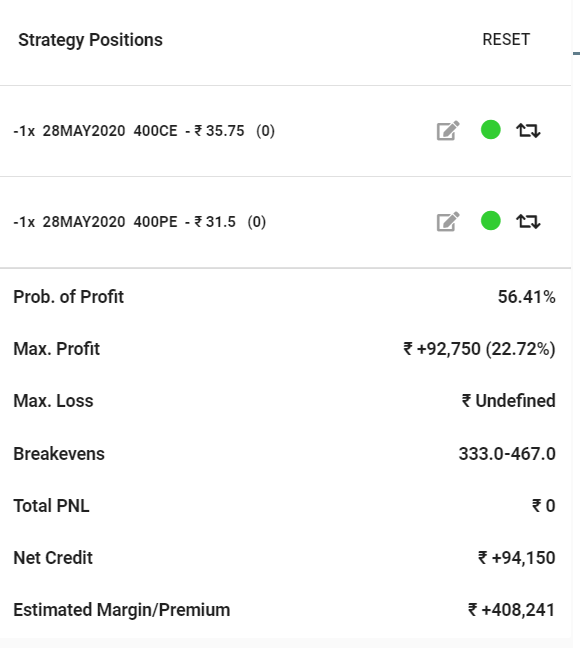Swap buy/sell on 400PE leg

[528, 222]
